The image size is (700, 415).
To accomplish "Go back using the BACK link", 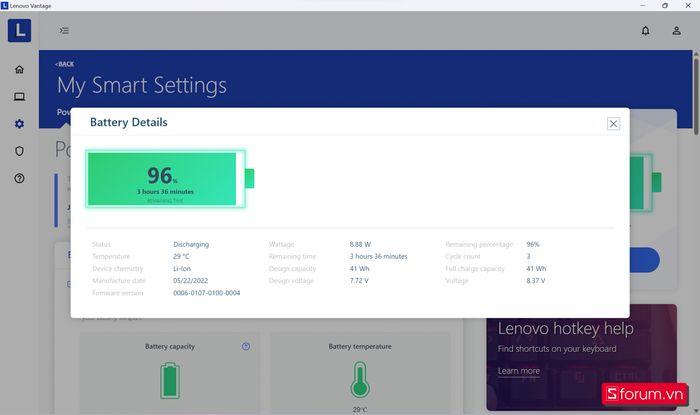I will point(65,64).
